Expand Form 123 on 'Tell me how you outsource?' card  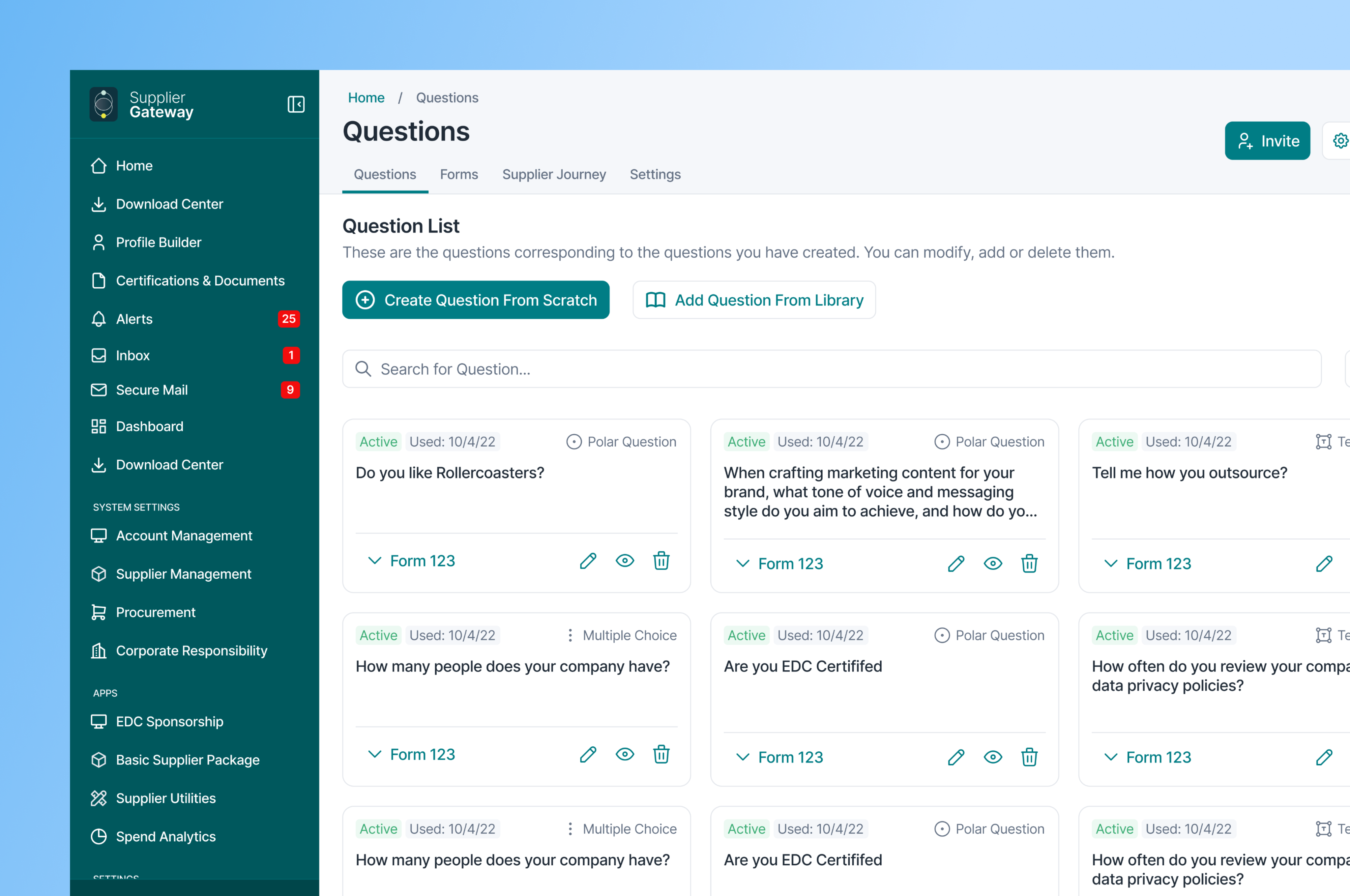(1148, 564)
